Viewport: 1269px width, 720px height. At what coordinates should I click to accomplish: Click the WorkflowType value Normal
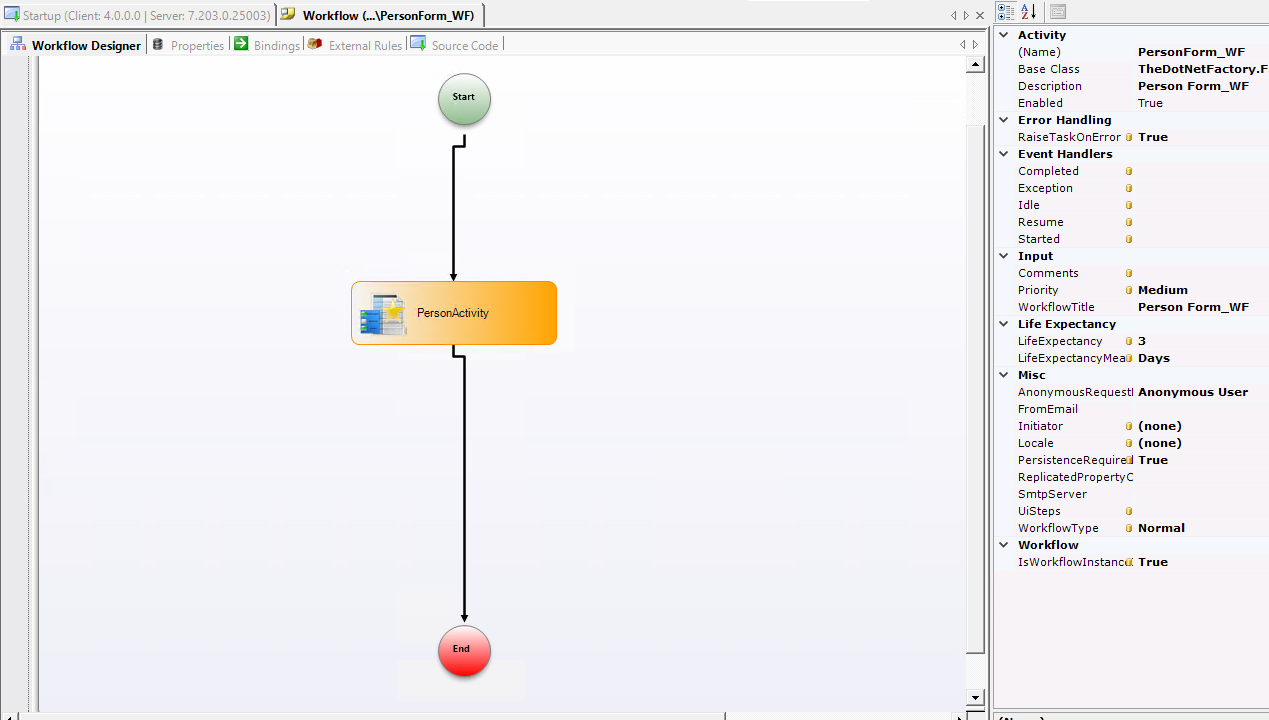point(1161,528)
